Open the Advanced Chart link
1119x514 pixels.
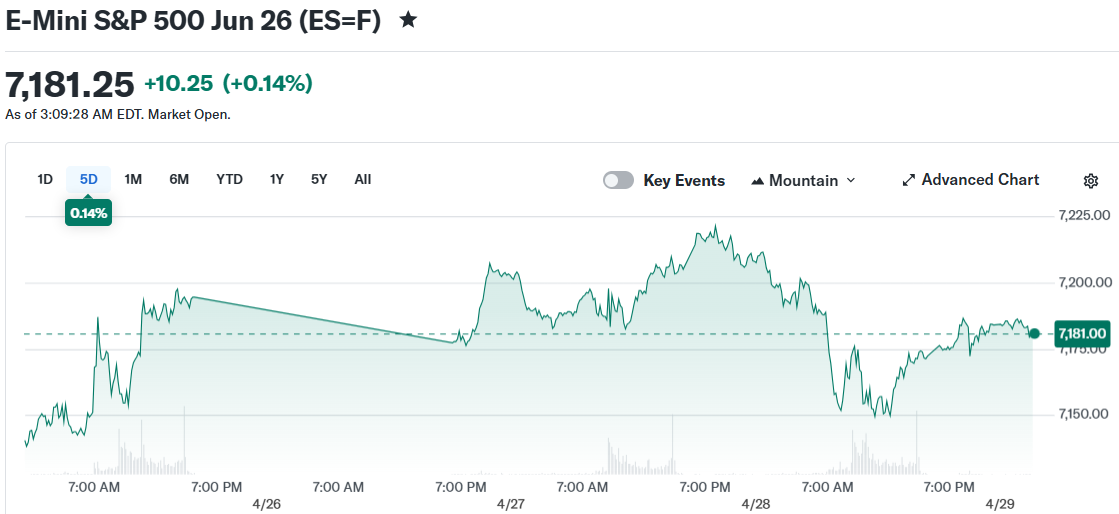click(x=971, y=180)
